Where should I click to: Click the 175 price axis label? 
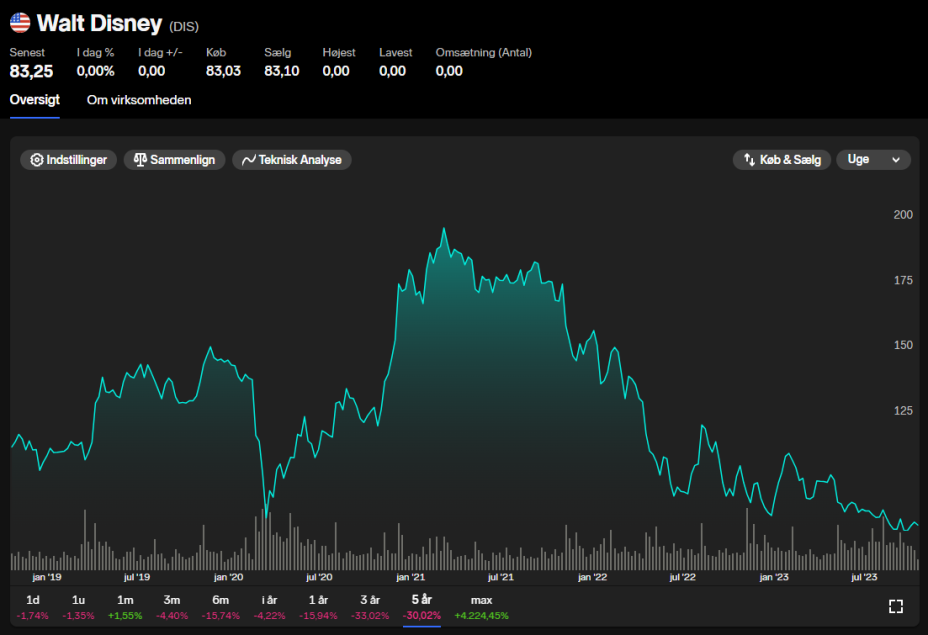[x=903, y=281]
